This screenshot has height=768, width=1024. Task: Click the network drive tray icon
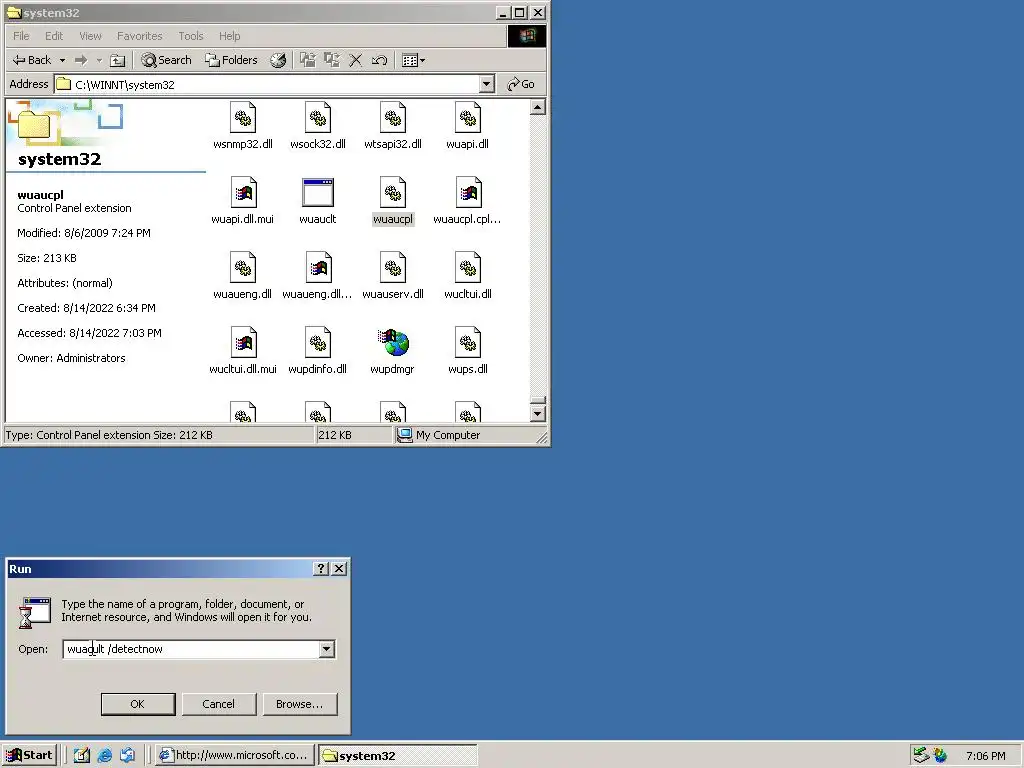pyautogui.click(x=921, y=756)
